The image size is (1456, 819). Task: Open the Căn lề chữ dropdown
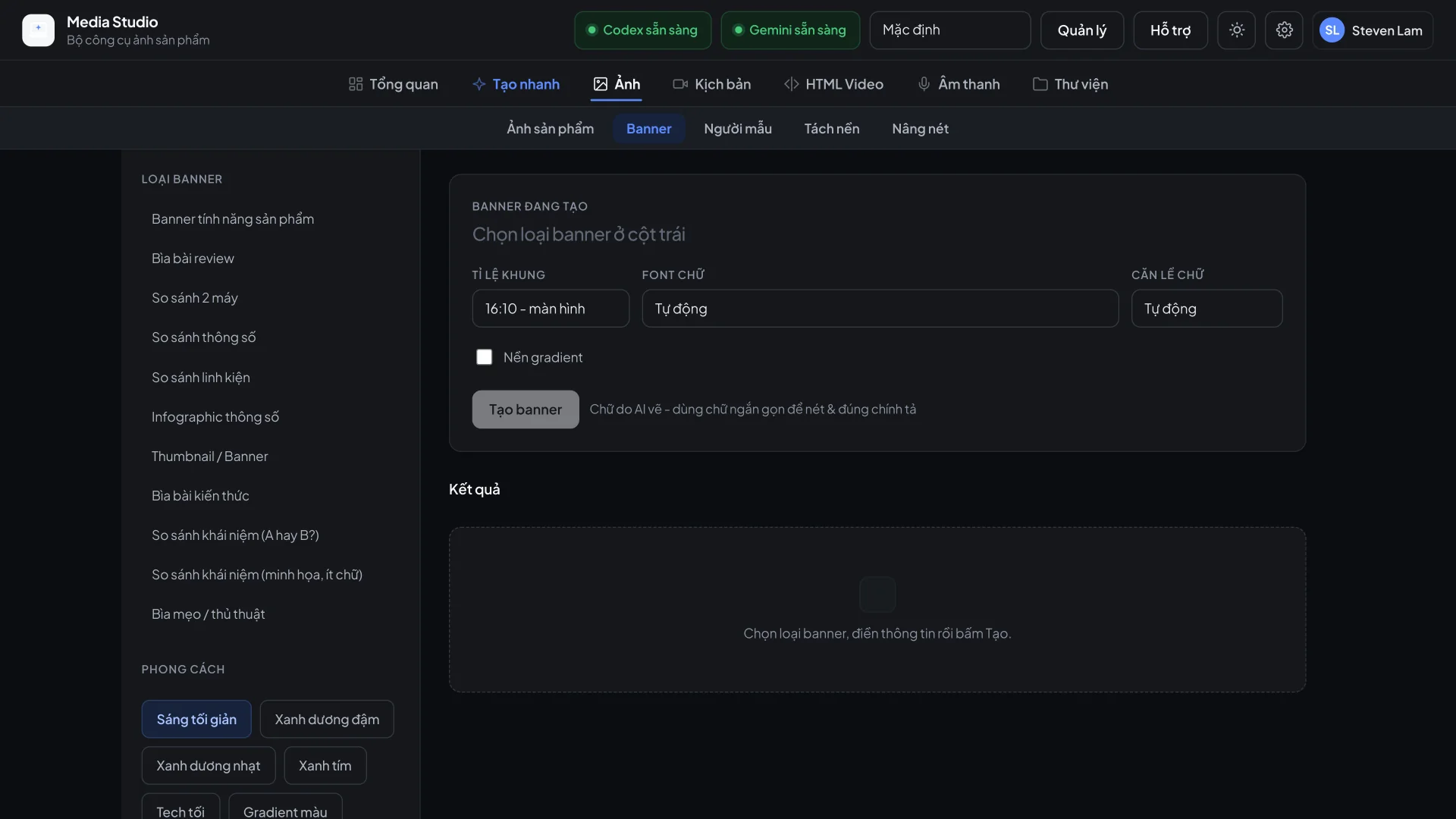pos(1207,309)
